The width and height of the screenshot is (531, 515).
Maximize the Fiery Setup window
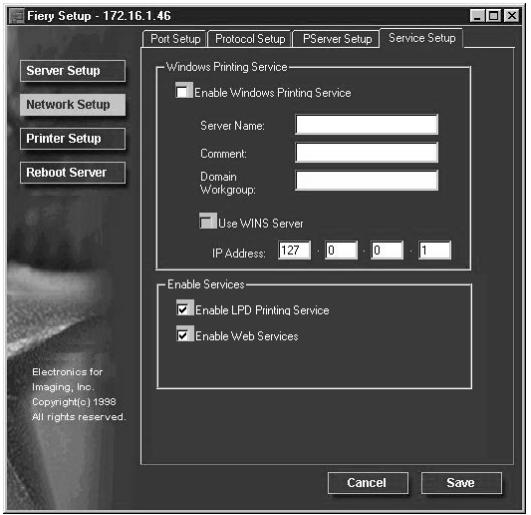pos(493,16)
